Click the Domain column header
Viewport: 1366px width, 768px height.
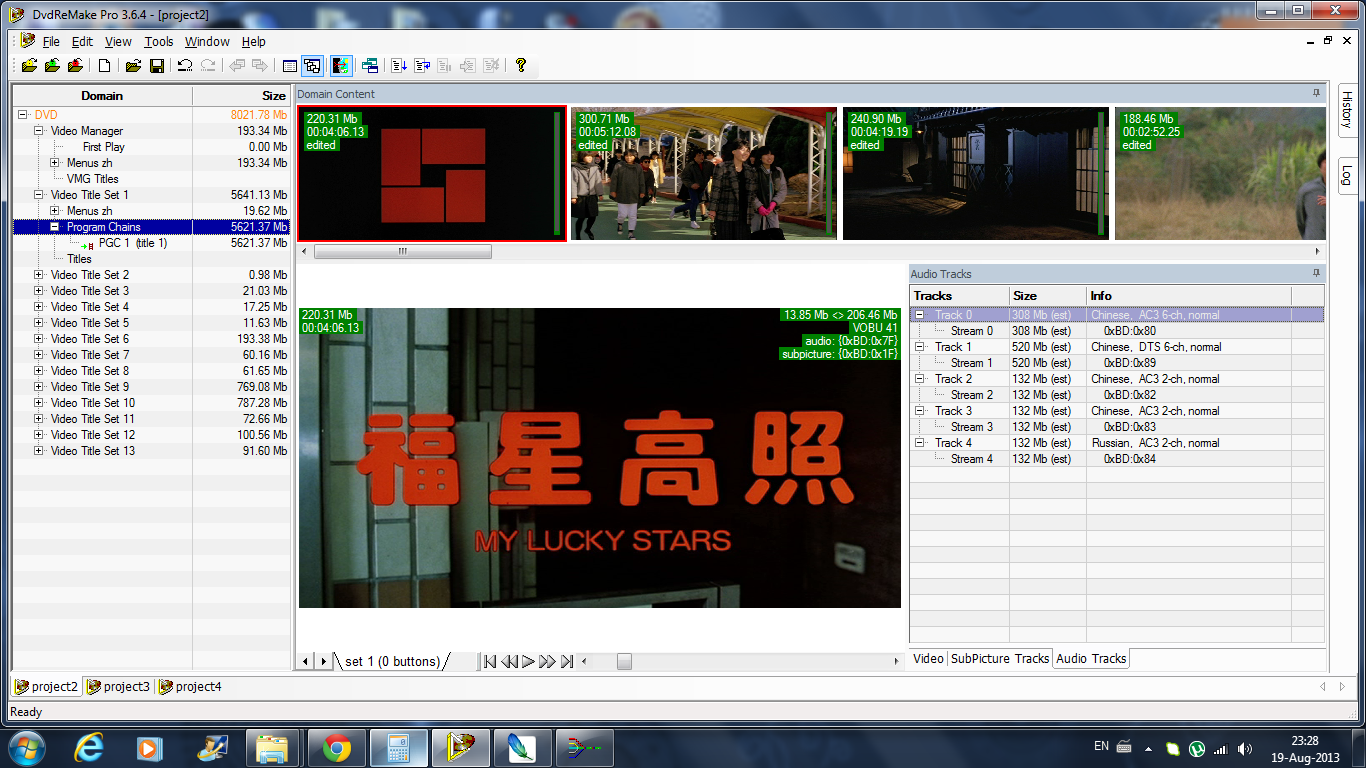(102, 96)
